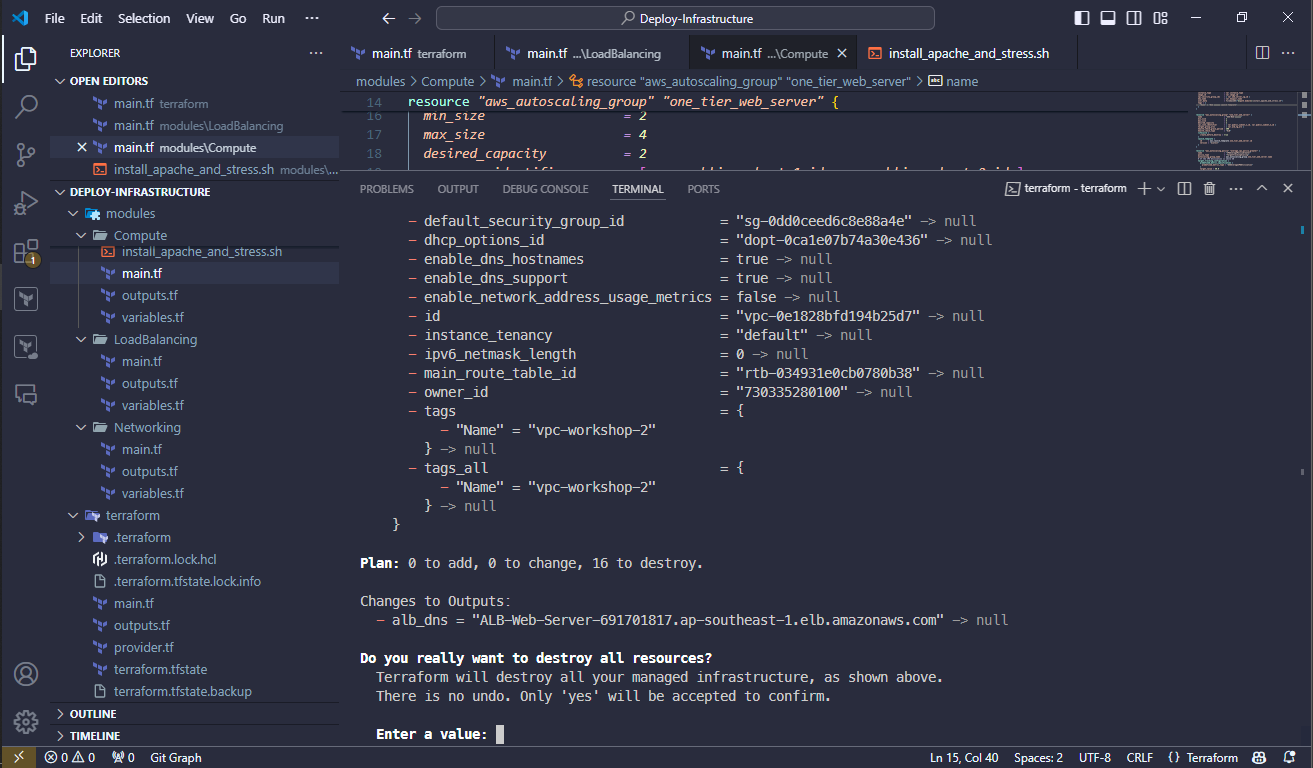This screenshot has width=1313, height=768.
Task: Open the View menu
Action: click(x=200, y=18)
